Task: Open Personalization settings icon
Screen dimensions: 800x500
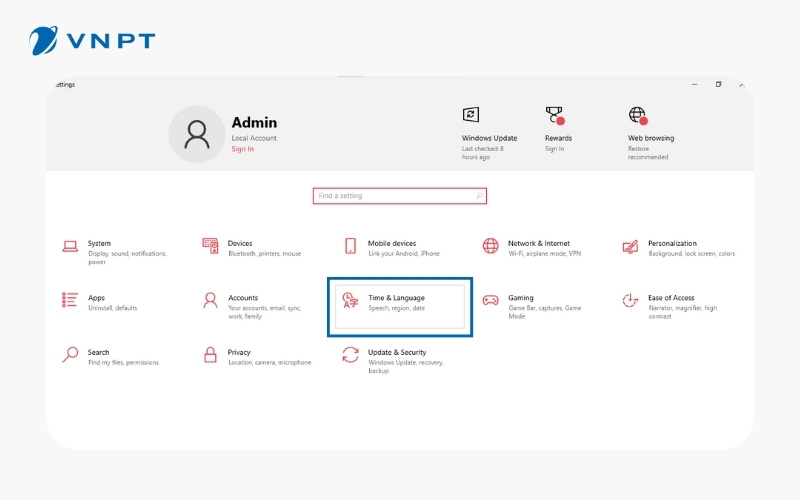Action: point(630,246)
